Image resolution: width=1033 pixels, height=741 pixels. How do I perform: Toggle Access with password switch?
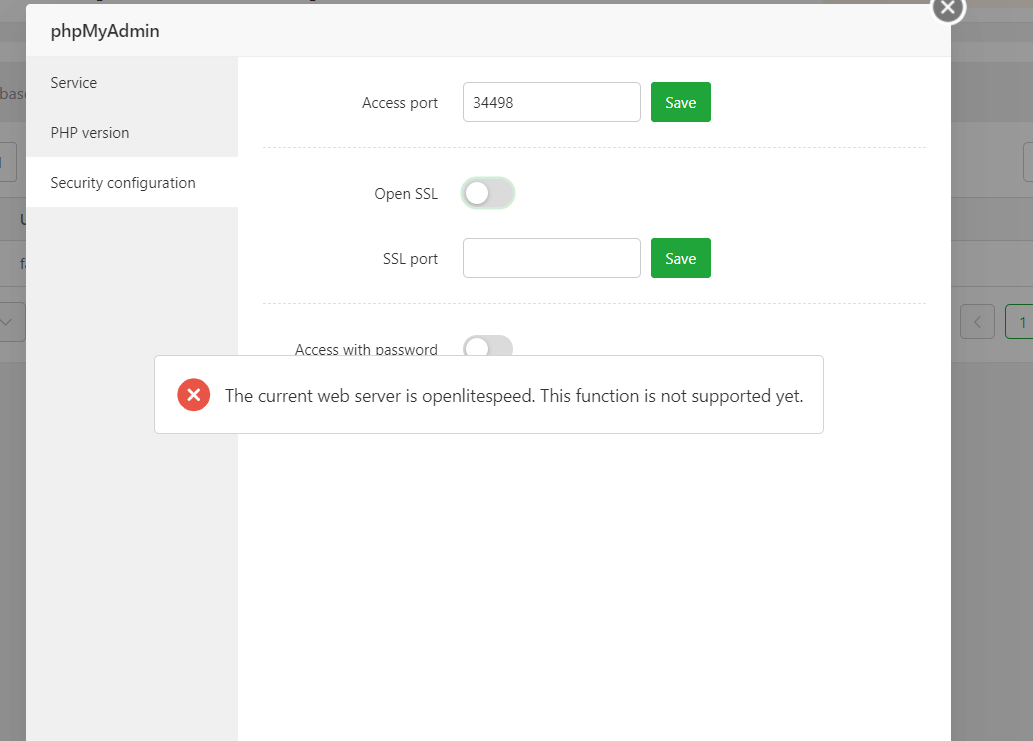(488, 346)
